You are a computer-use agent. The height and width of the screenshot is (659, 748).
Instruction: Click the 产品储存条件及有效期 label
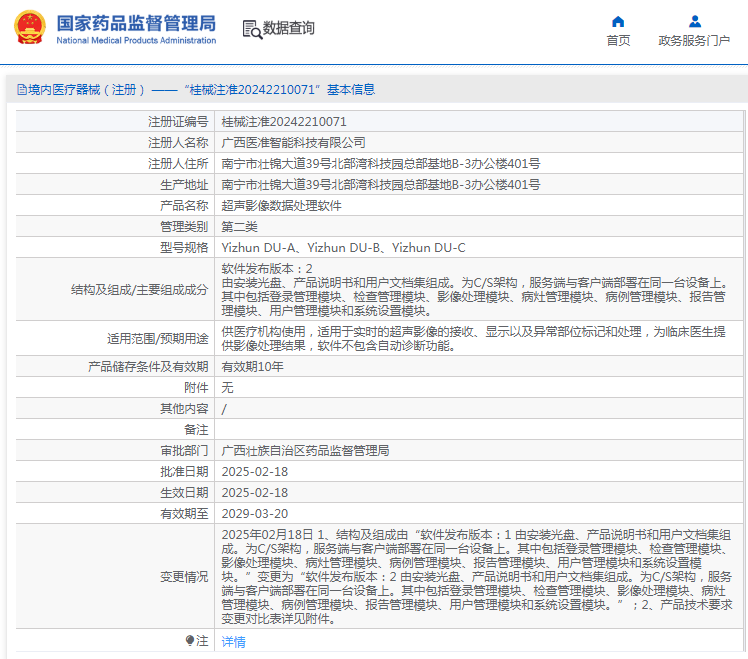[x=148, y=366]
